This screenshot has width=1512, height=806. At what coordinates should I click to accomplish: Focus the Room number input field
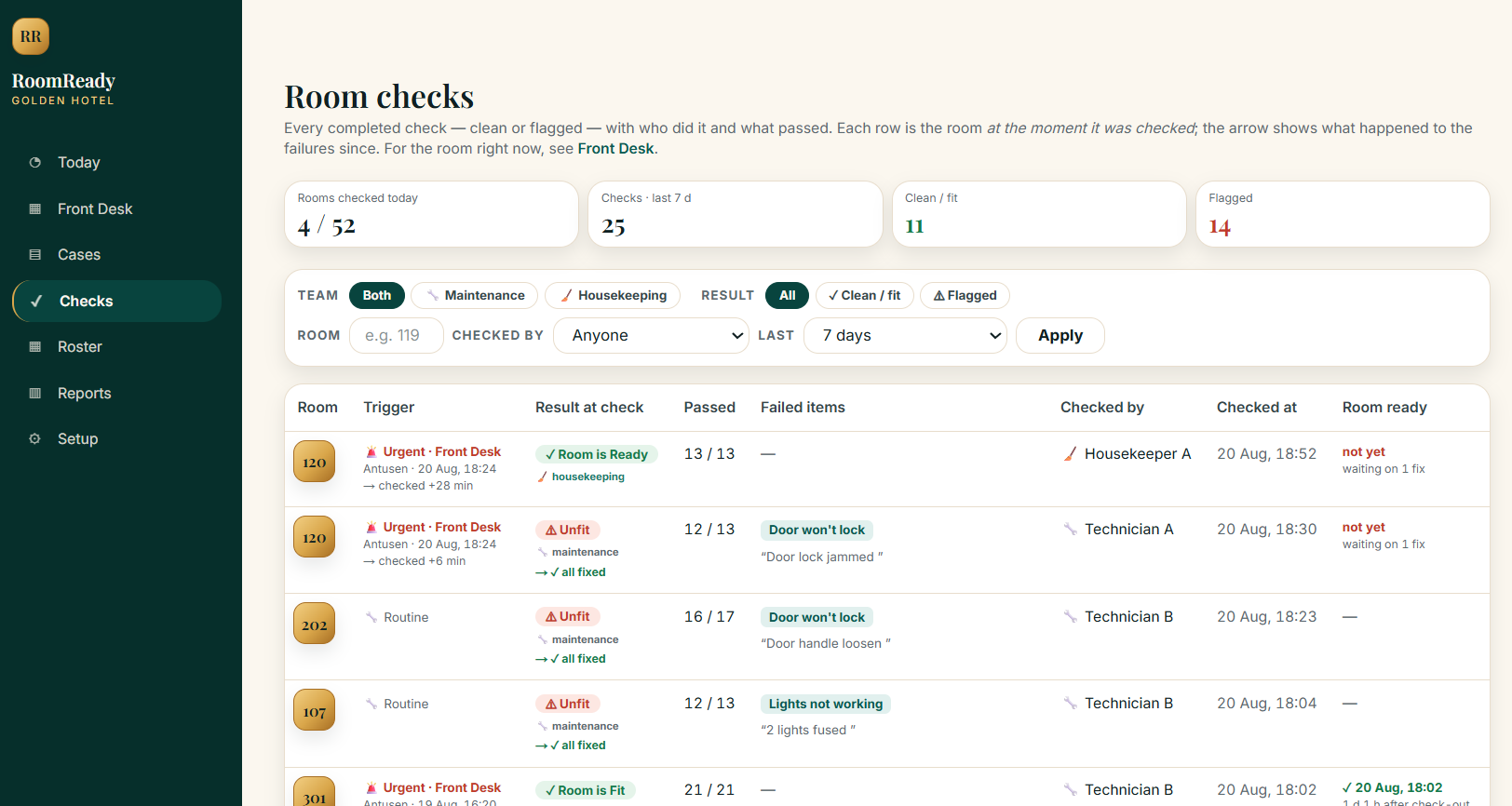coord(397,335)
